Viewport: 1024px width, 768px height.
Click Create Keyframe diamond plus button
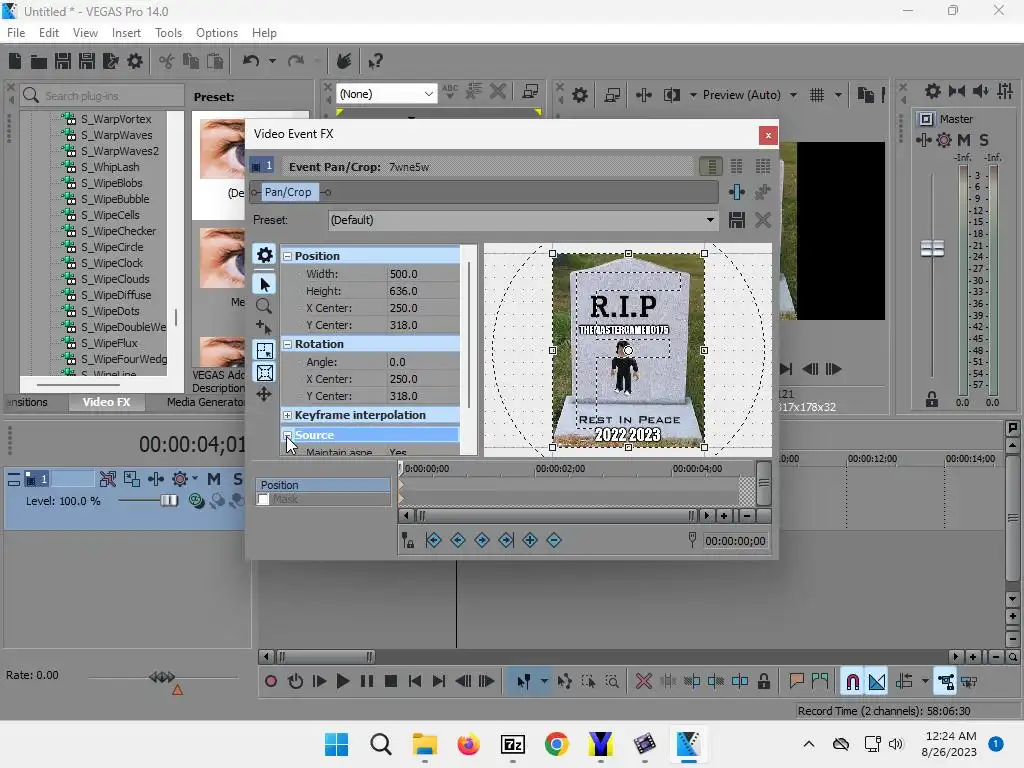(530, 540)
